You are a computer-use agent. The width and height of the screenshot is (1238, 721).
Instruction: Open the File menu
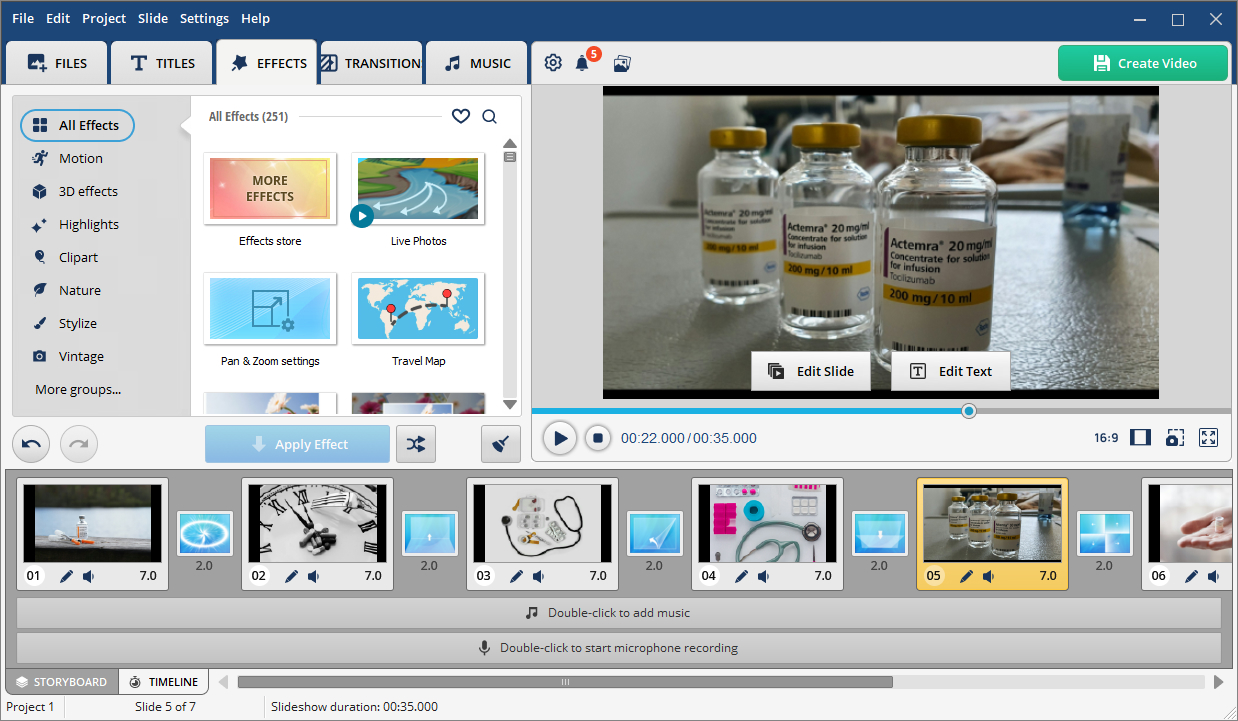click(x=23, y=18)
